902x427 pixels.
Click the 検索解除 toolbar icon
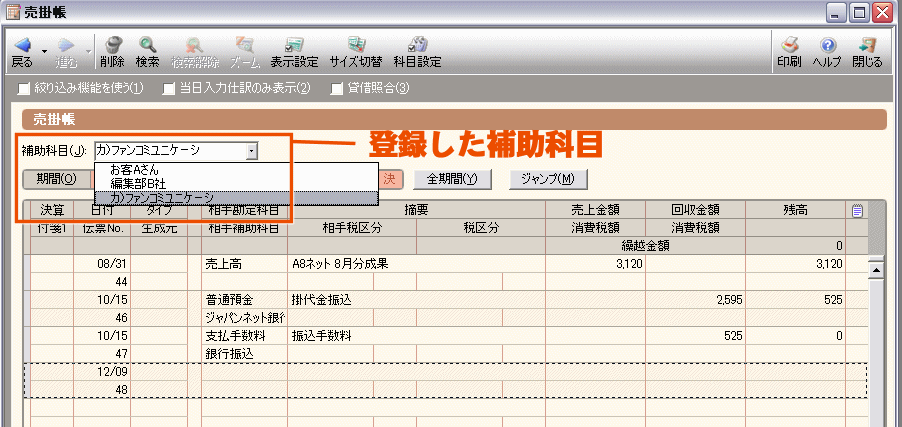click(195, 45)
